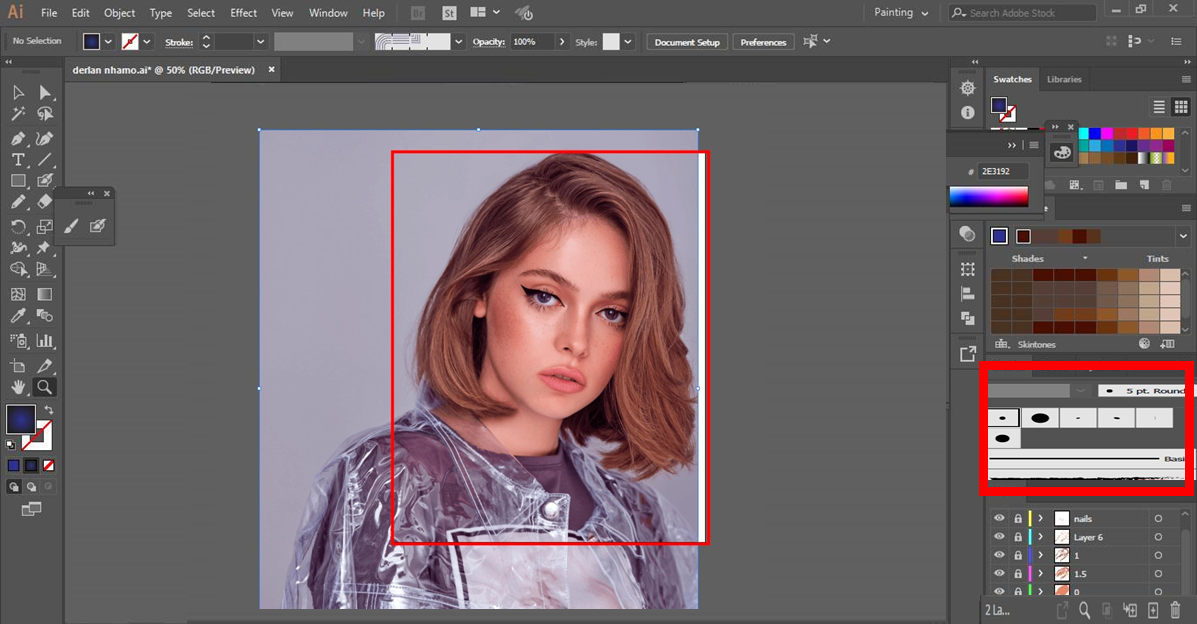Screen dimensions: 1197x624
Task: Select the Zoom tool in toolbar
Action: pyautogui.click(x=45, y=387)
